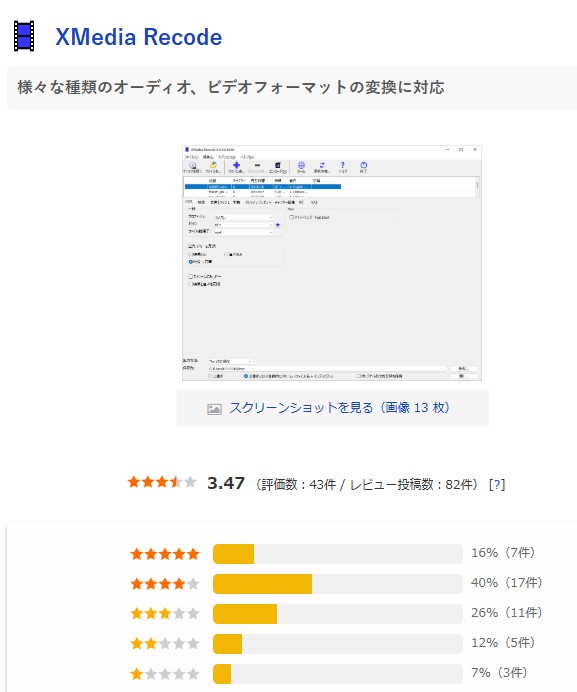
Task: Click the [?] help link after review count
Action: click(x=497, y=485)
